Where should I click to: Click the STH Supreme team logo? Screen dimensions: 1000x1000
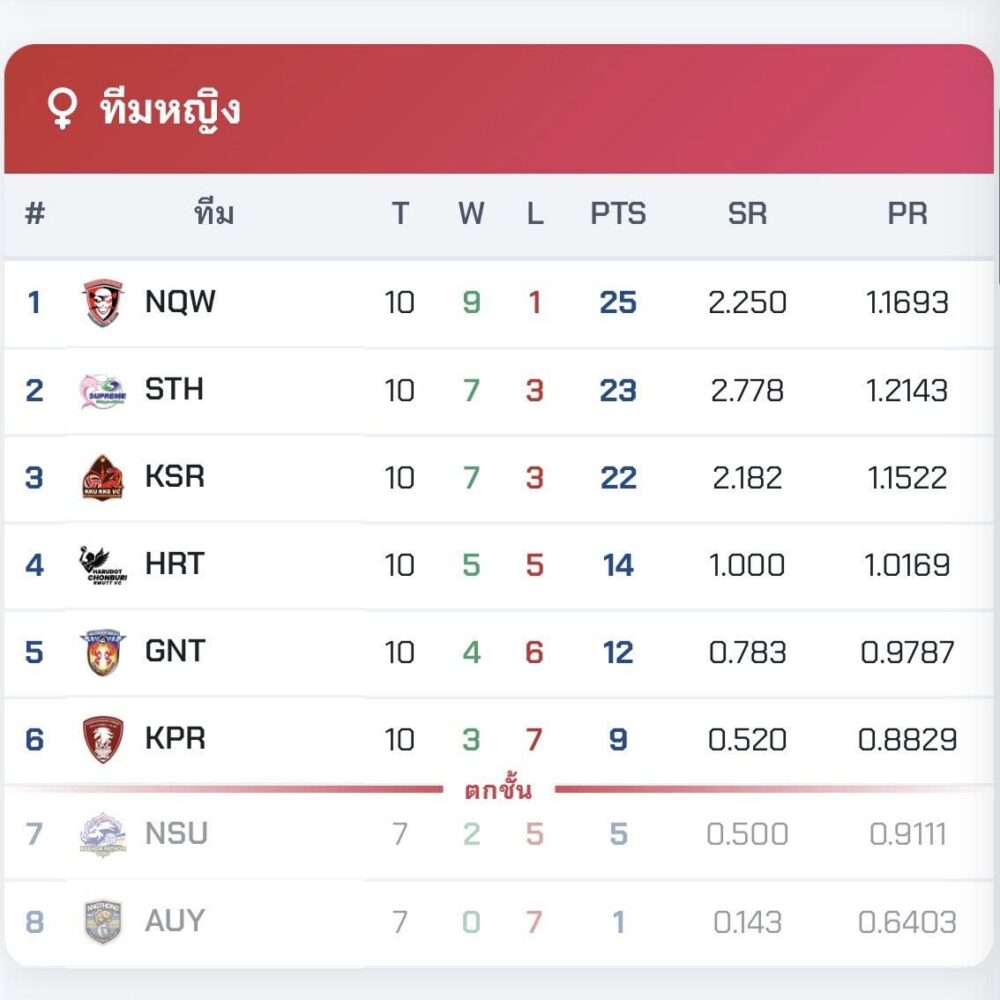(x=103, y=390)
